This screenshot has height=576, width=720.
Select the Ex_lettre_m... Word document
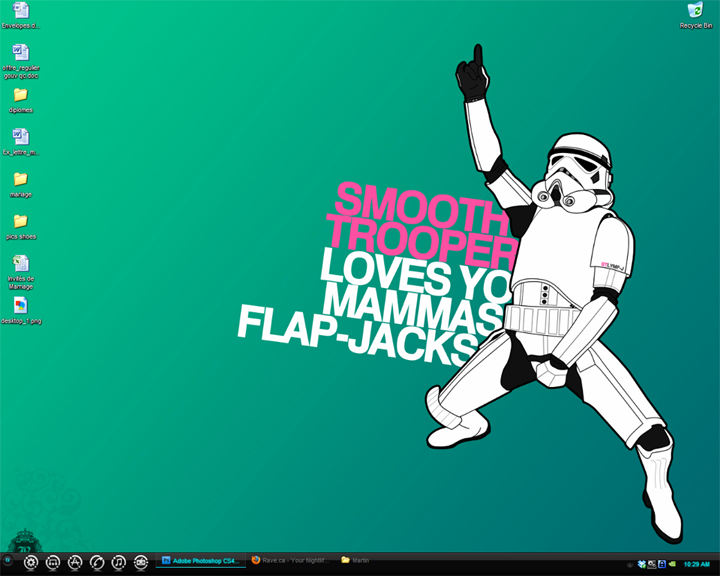point(21,142)
